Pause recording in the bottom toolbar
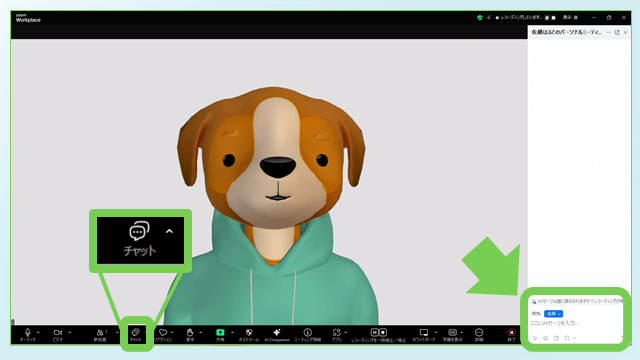The height and width of the screenshot is (360, 640). tap(374, 332)
